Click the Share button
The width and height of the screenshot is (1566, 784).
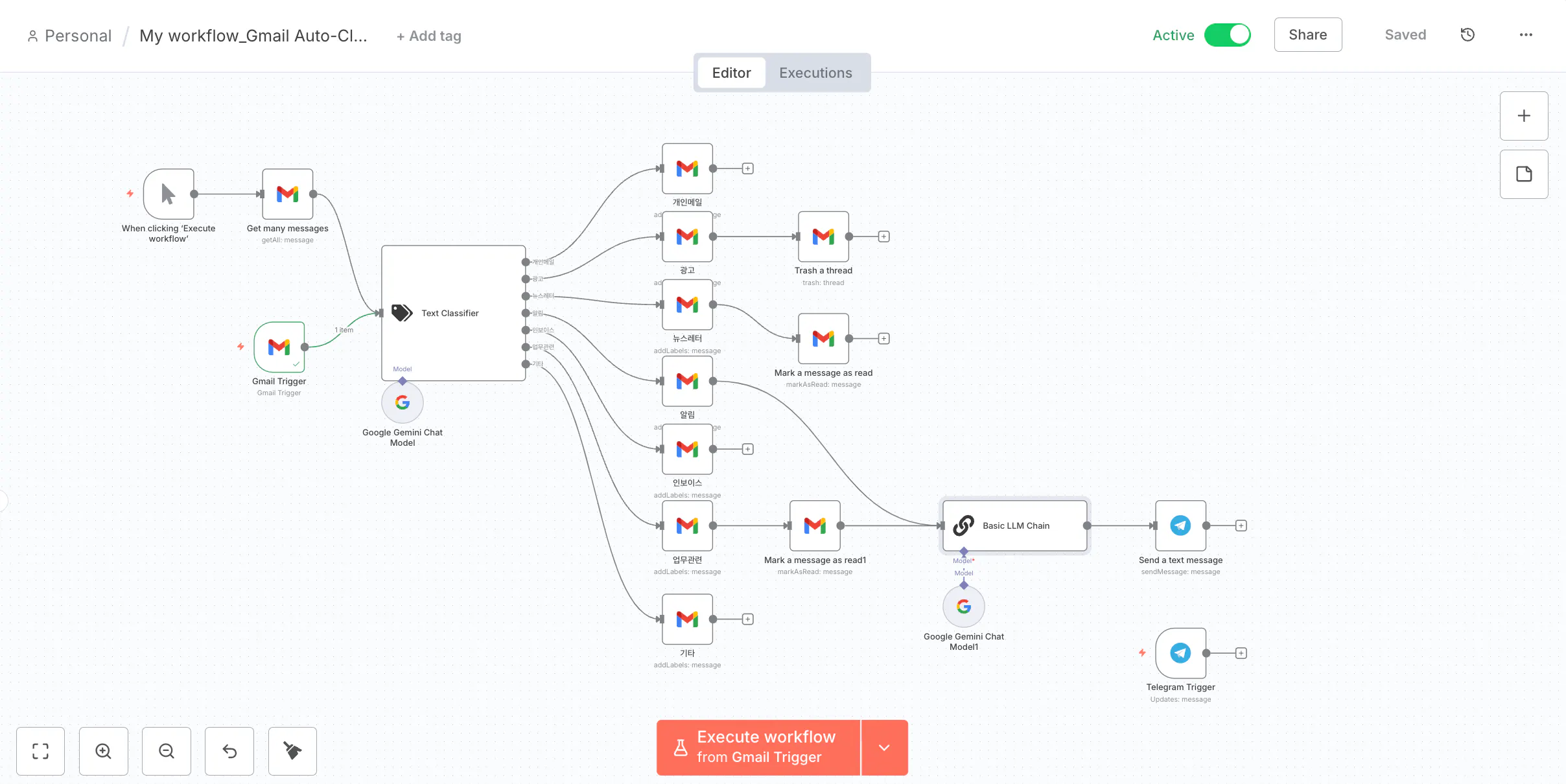1308,35
